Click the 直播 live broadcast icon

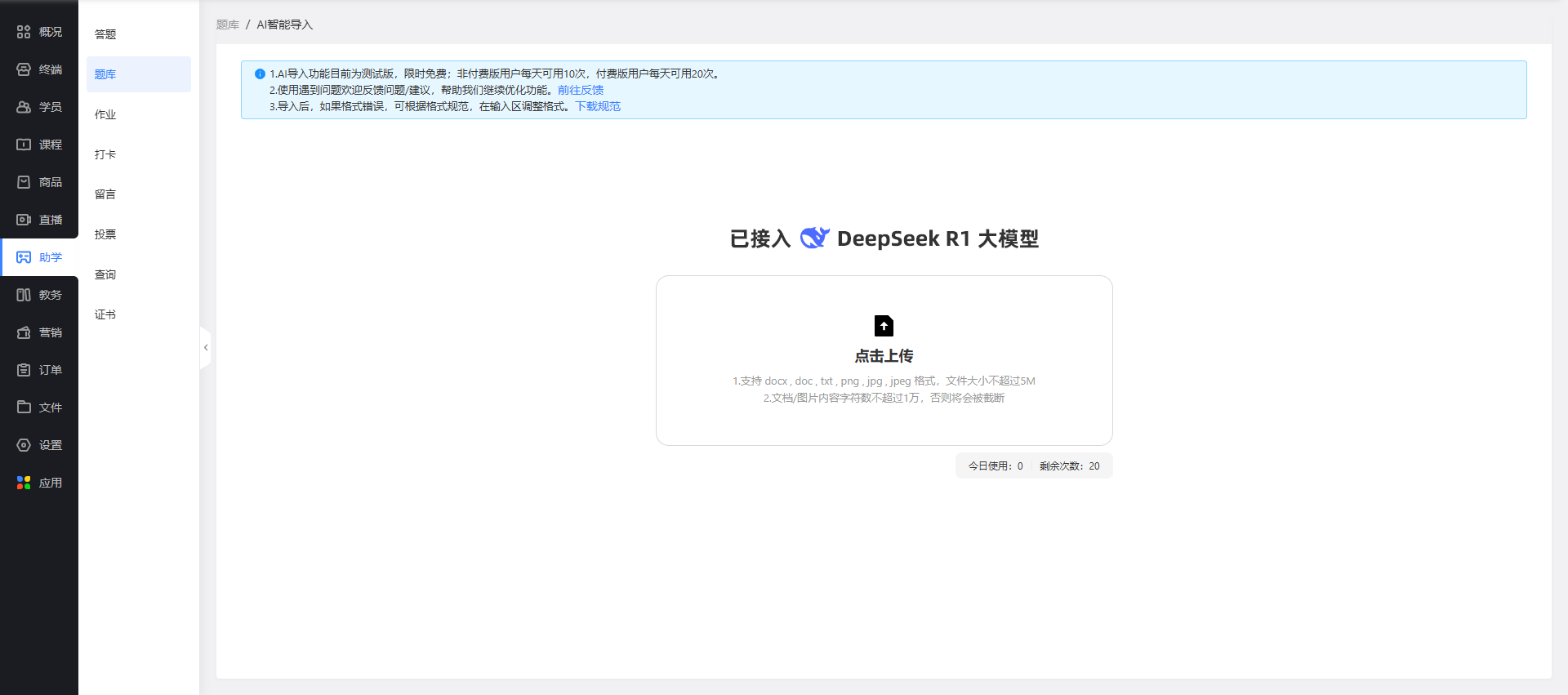pyautogui.click(x=24, y=220)
